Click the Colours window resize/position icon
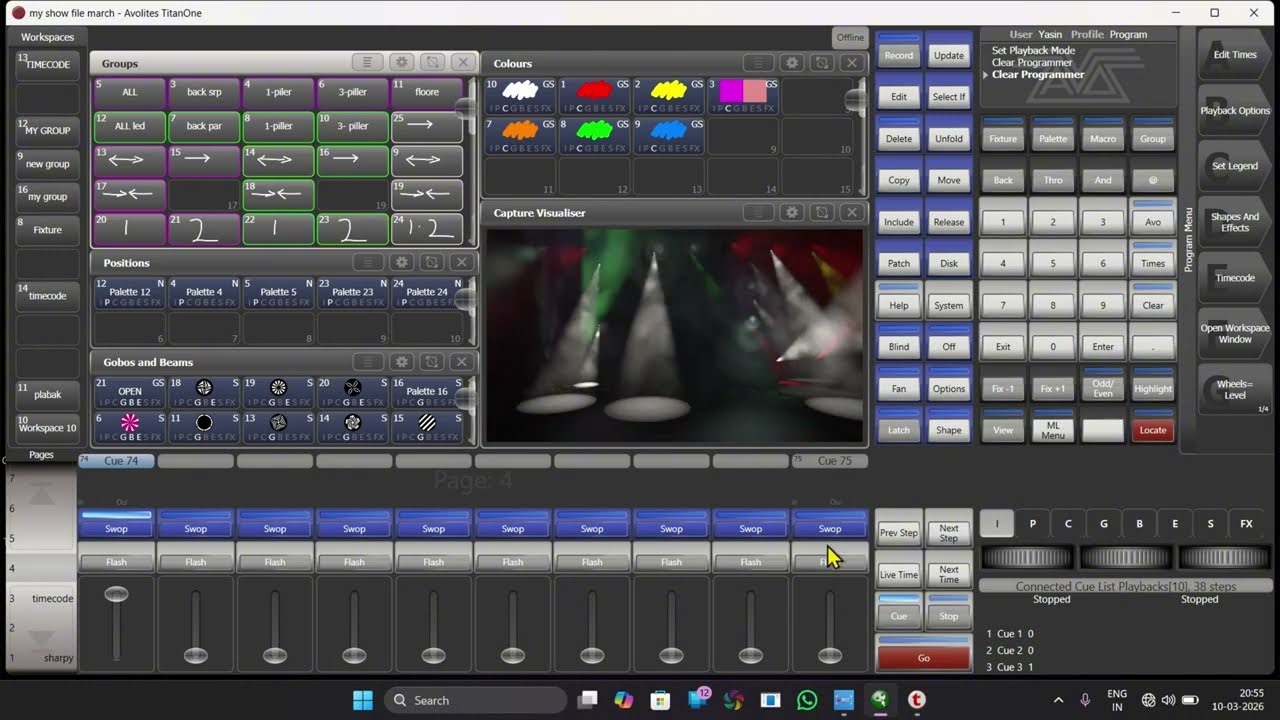This screenshot has height=720, width=1280. [x=822, y=62]
